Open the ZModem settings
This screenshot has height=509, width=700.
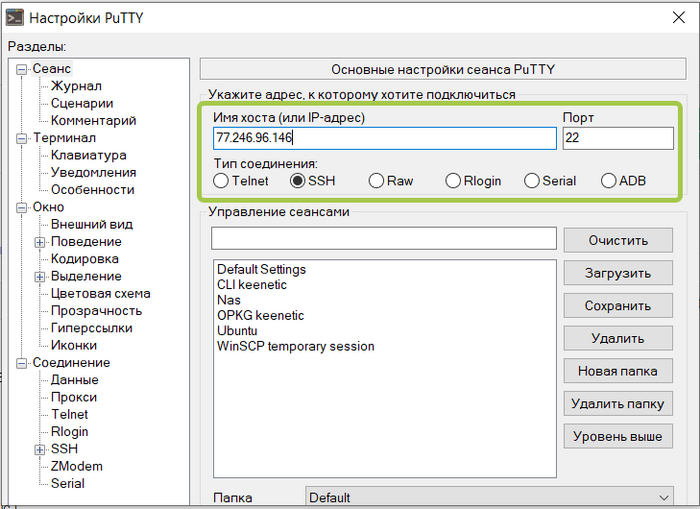coord(77,467)
